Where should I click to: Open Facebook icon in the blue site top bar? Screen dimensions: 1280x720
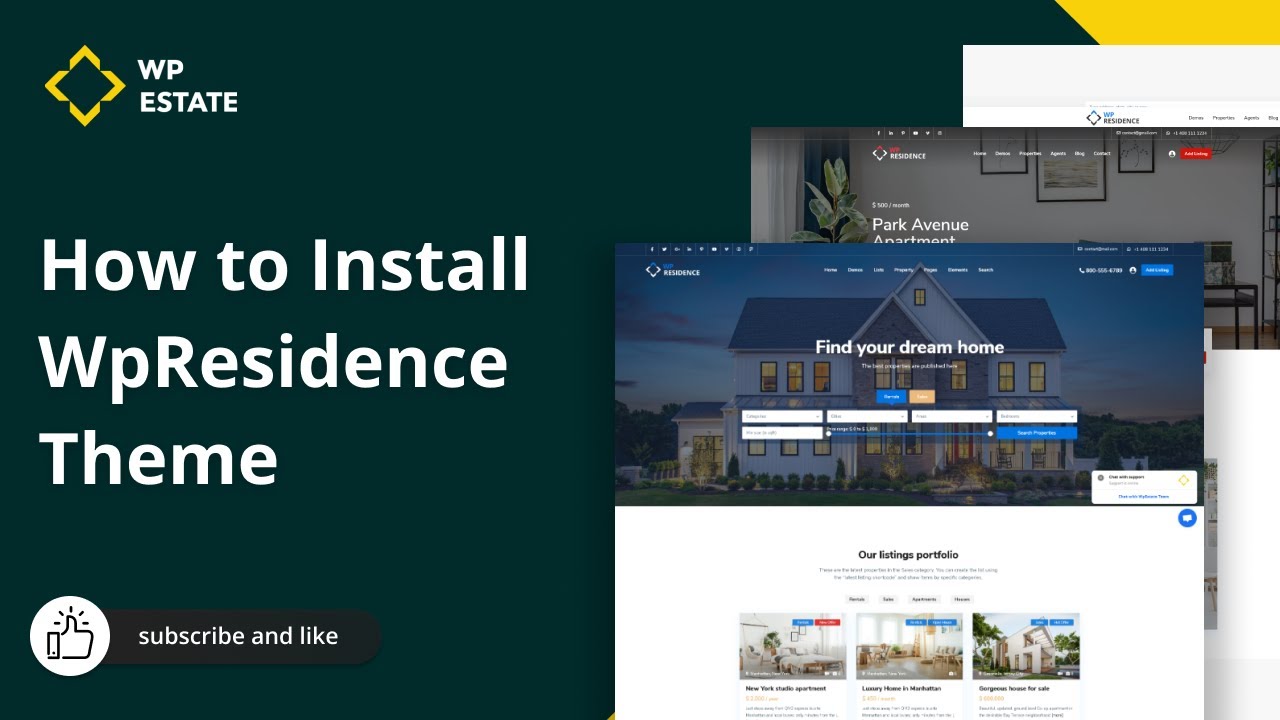tap(651, 249)
